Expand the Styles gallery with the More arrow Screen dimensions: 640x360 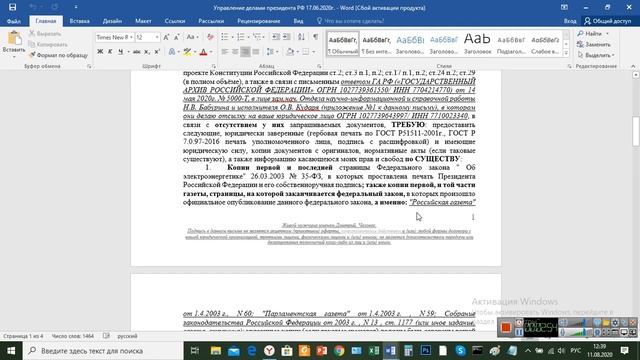(x=566, y=53)
